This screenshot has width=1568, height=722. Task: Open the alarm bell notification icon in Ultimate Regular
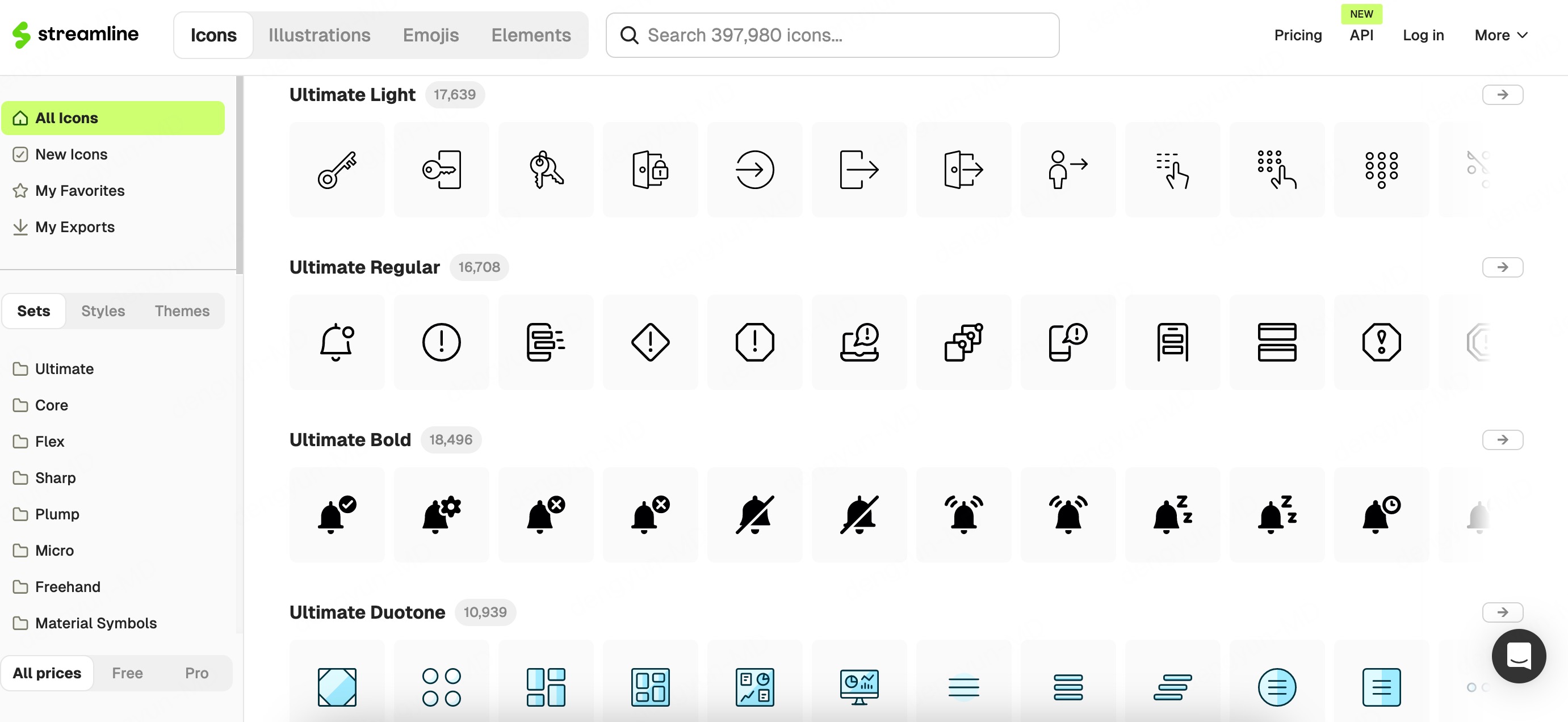pos(337,342)
